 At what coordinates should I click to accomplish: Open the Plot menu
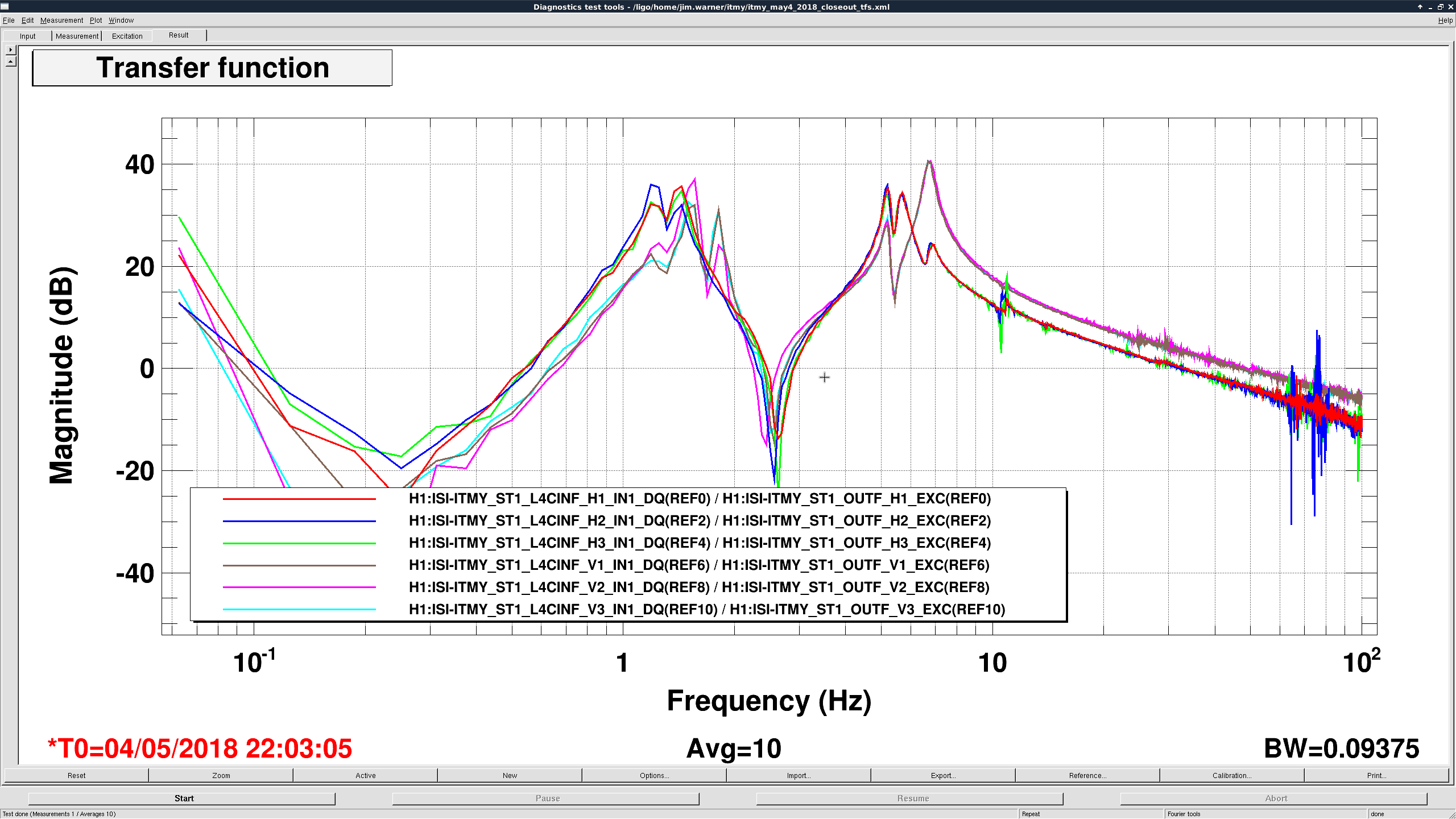[x=96, y=20]
